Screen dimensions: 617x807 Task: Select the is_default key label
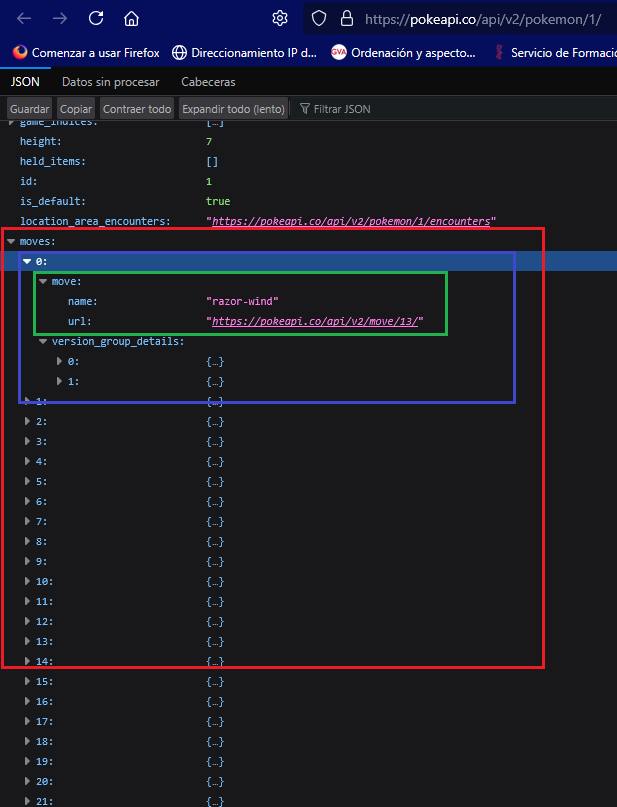[53, 201]
